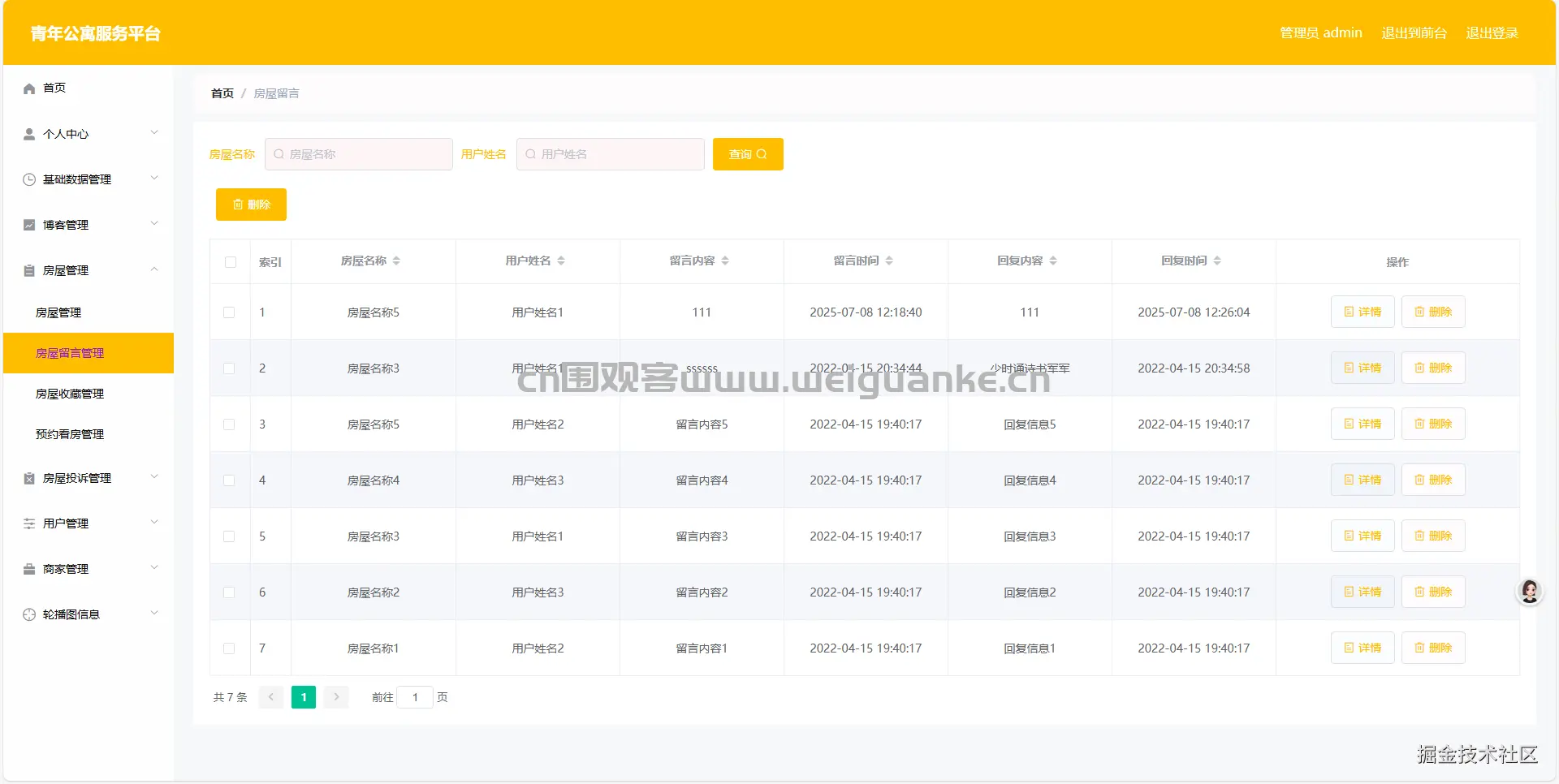Check the row 3 checkbox

(229, 424)
